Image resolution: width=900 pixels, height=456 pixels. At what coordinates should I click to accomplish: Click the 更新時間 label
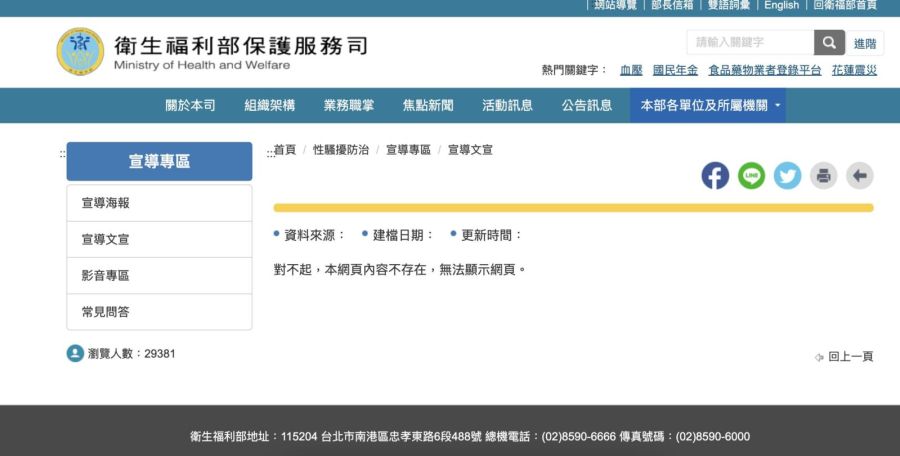pos(491,235)
